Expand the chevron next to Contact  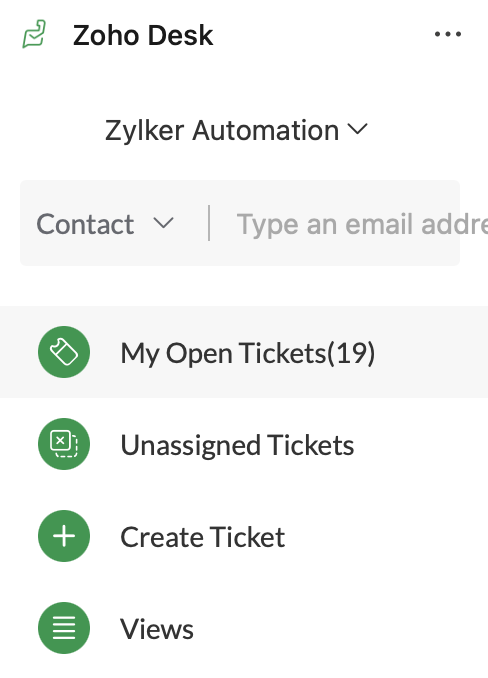click(x=163, y=223)
